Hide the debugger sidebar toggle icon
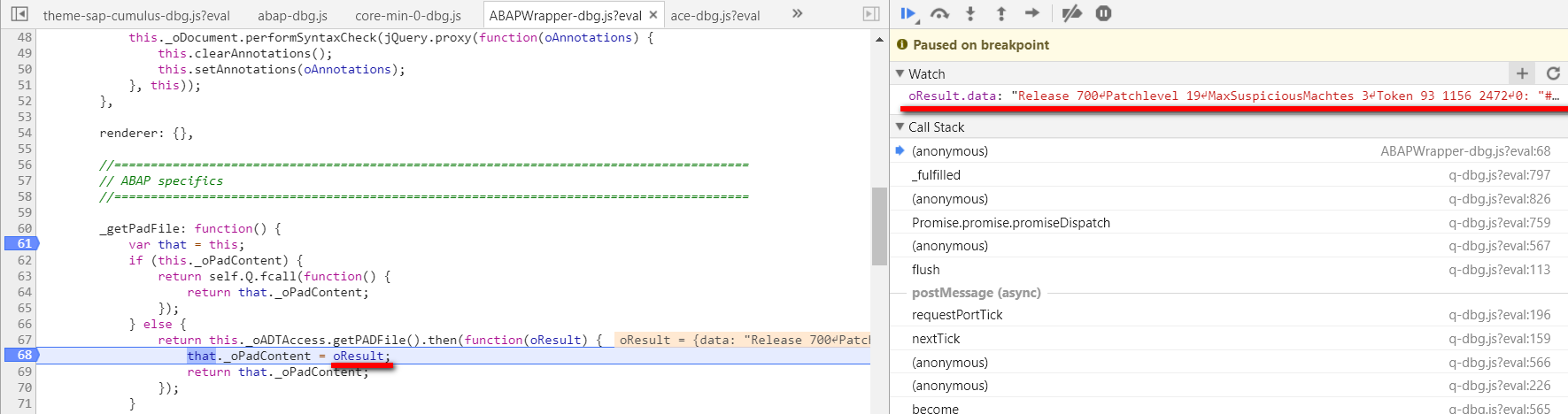The image size is (1568, 414). (871, 14)
